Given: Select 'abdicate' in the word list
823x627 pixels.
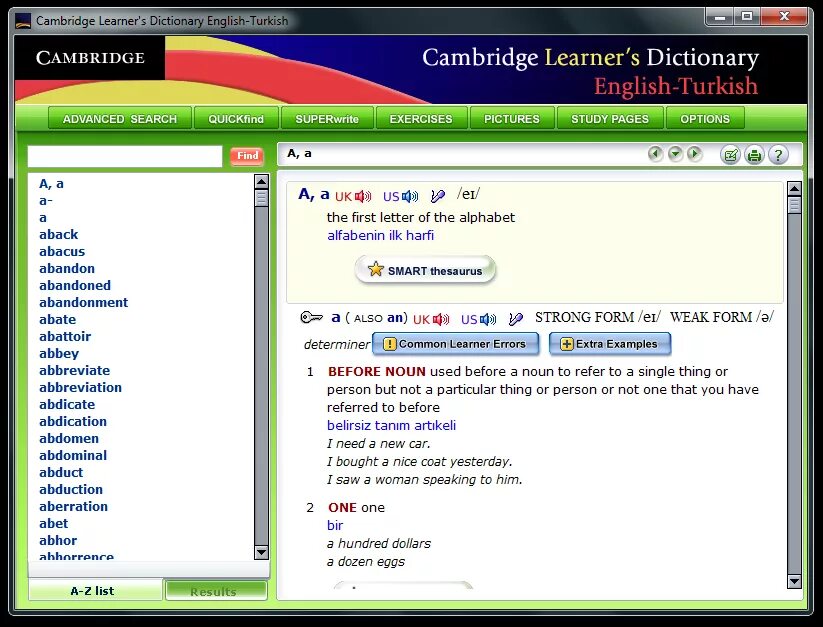Looking at the screenshot, I should 67,405.
